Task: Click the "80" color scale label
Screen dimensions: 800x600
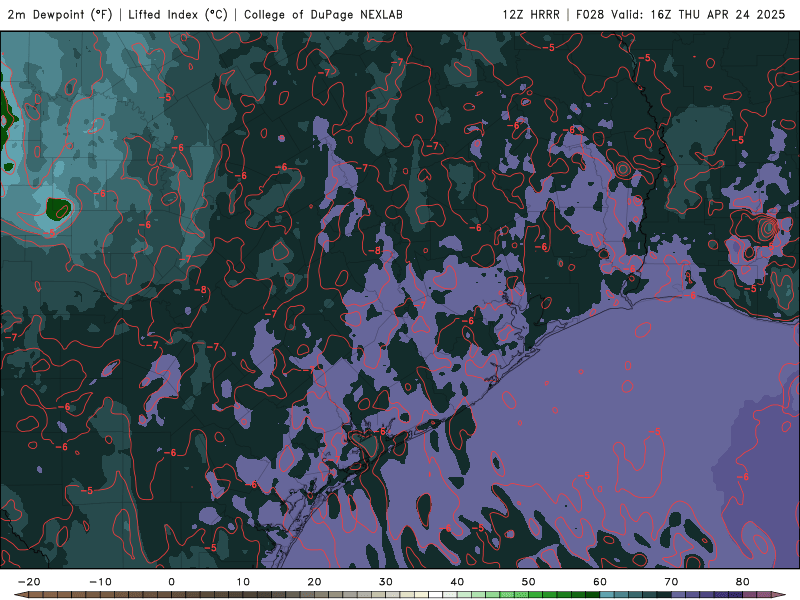Action: (743, 582)
